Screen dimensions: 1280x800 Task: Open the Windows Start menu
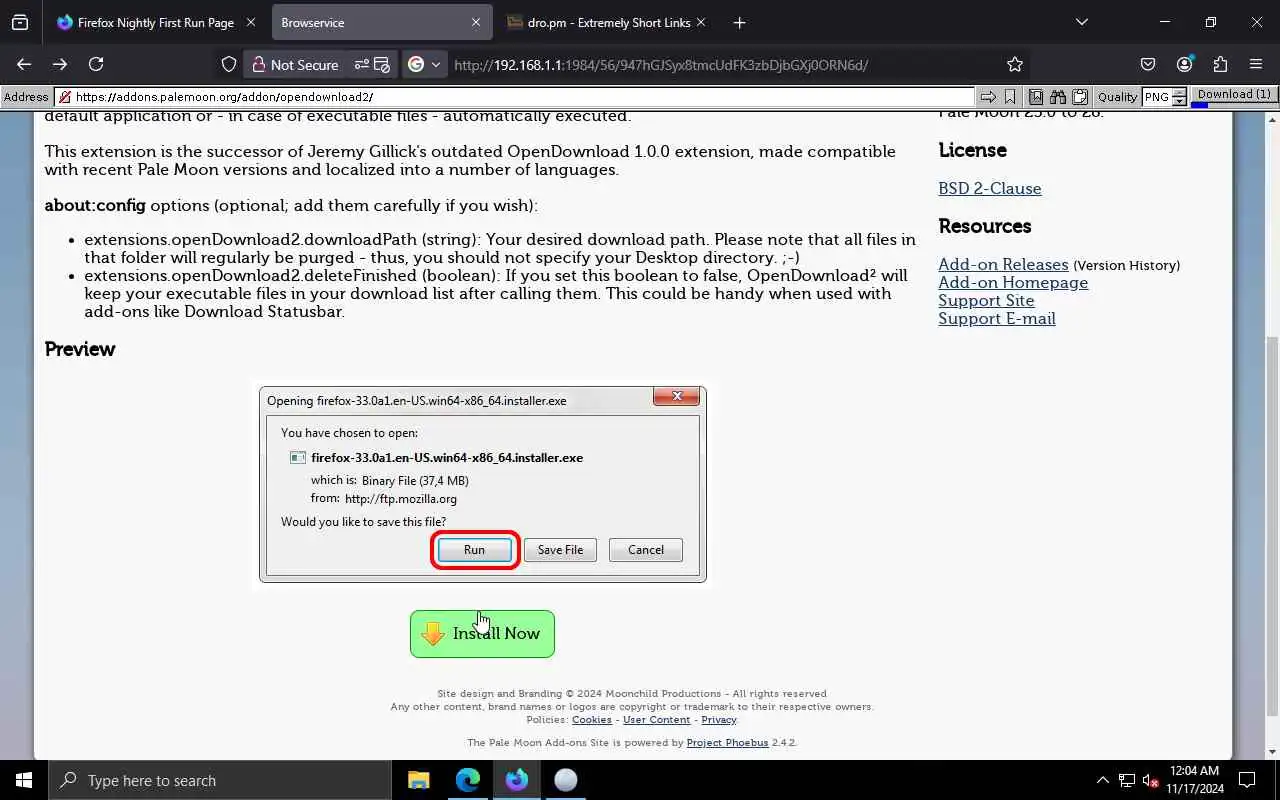24,780
